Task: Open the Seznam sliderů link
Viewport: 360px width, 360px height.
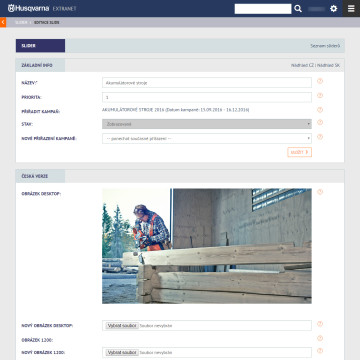Action: pos(325,46)
